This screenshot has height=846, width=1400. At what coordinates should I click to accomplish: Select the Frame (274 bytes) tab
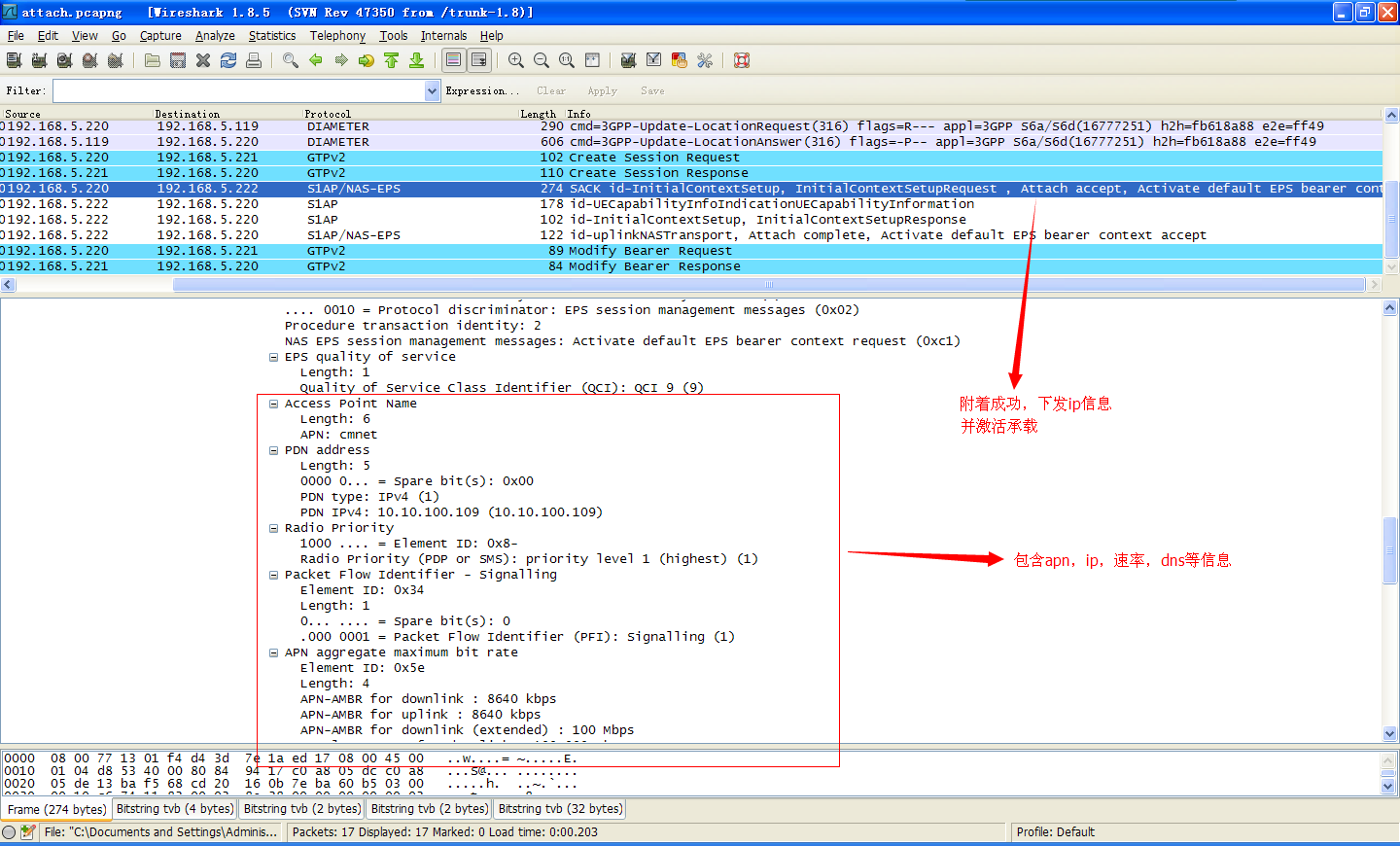click(56, 809)
